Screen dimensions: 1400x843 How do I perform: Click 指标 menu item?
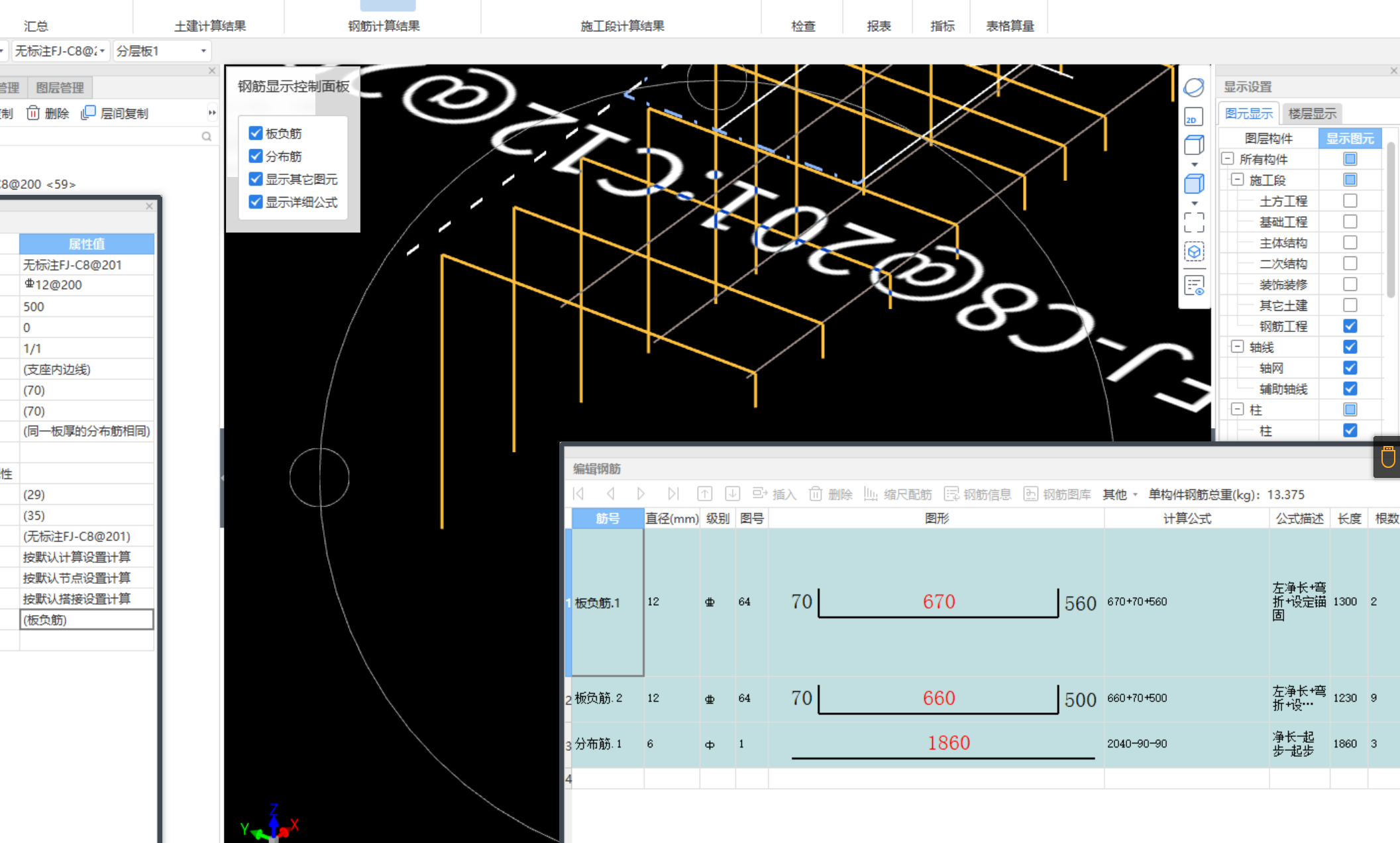[x=942, y=26]
